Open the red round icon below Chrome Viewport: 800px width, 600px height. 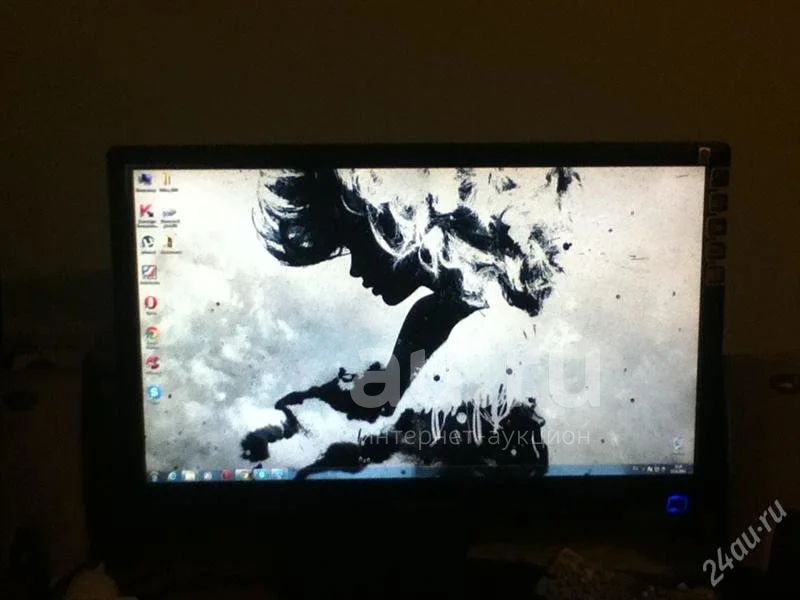[153, 363]
